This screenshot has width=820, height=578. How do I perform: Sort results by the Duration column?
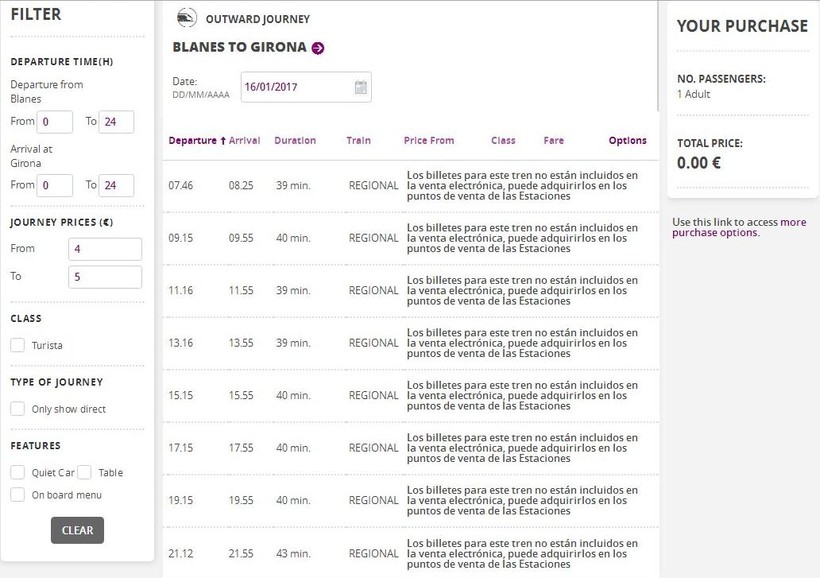tap(295, 141)
